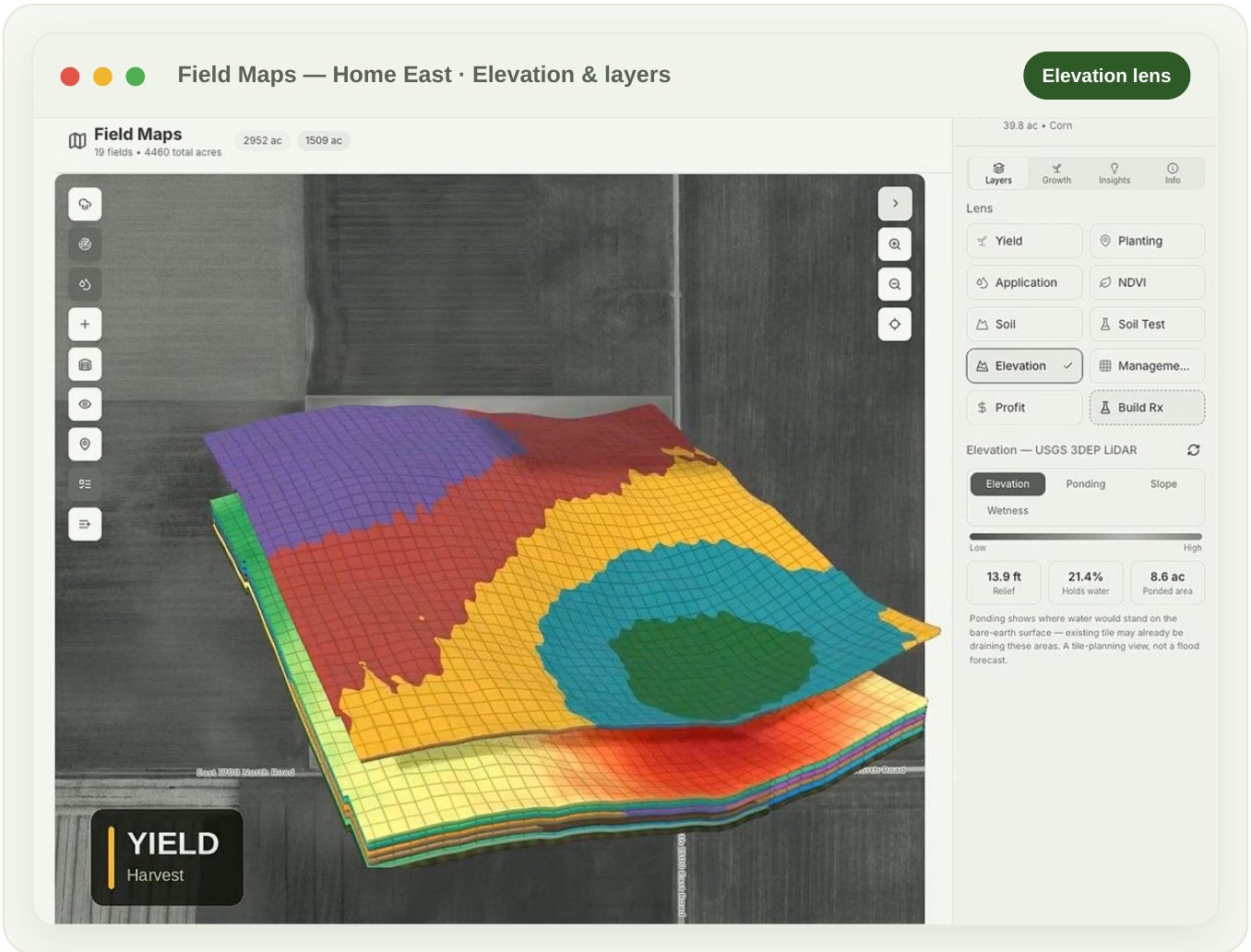
Task: Choose the Elevation sub-mode pill
Action: [x=1007, y=483]
